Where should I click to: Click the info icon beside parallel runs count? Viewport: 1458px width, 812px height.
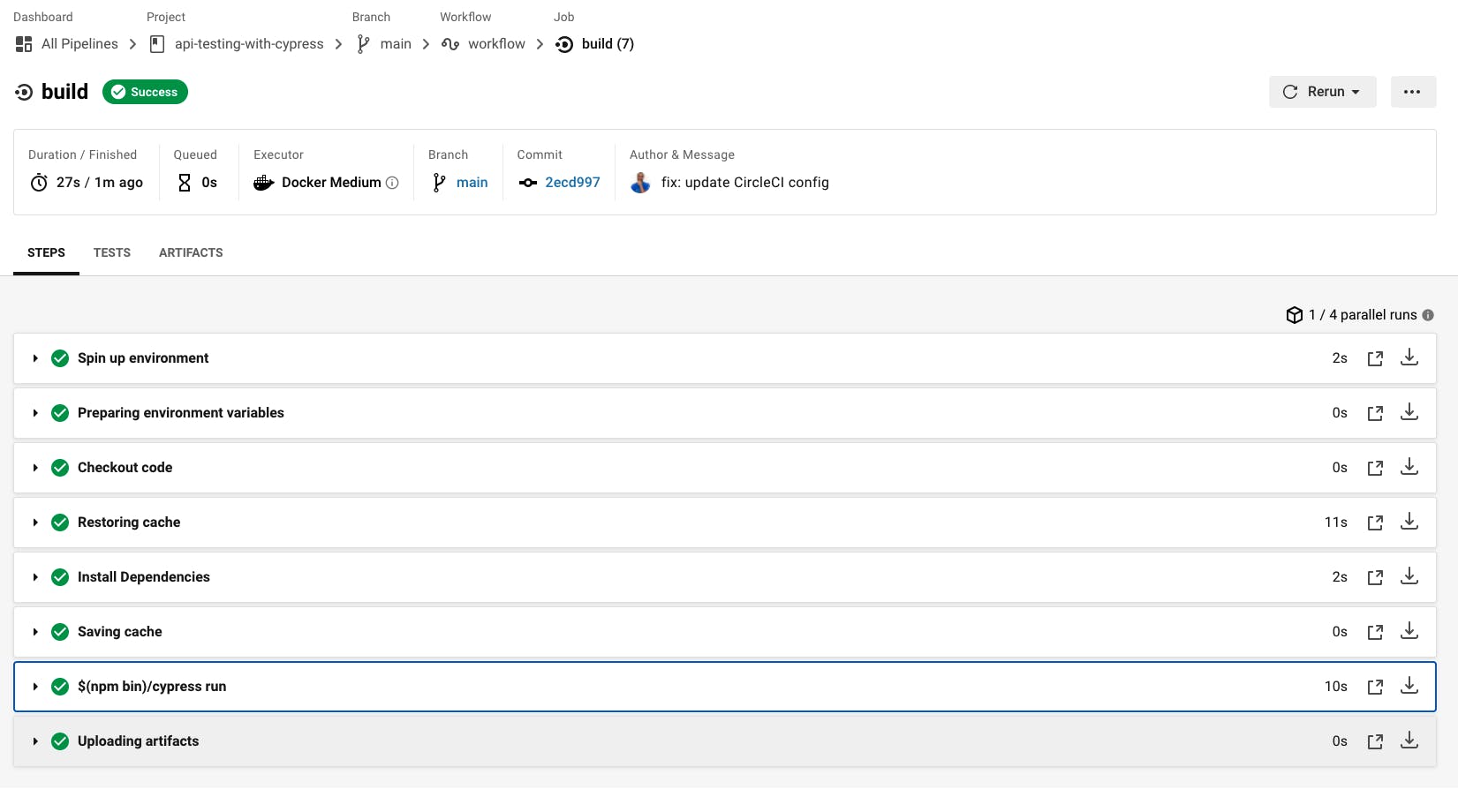pyautogui.click(x=1428, y=315)
